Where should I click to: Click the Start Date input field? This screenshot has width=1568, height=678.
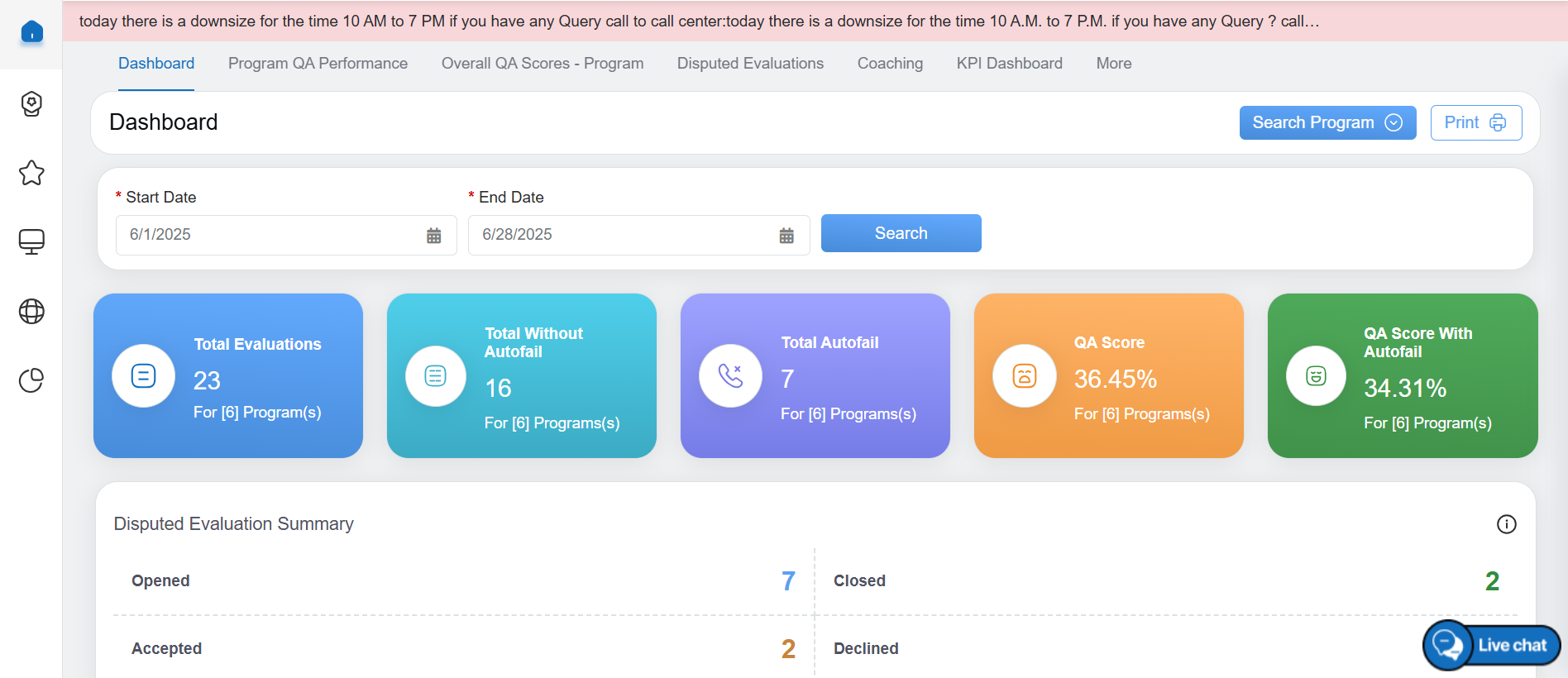(271, 235)
